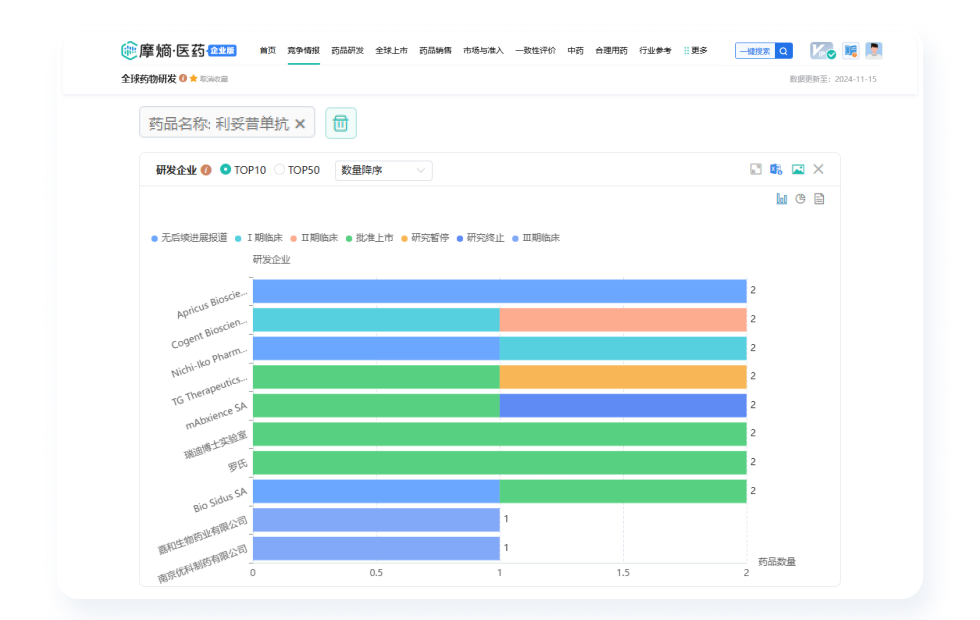Click the 瑞迪博士实验室 green bar
Viewport: 980px width, 620px height.
click(499, 434)
